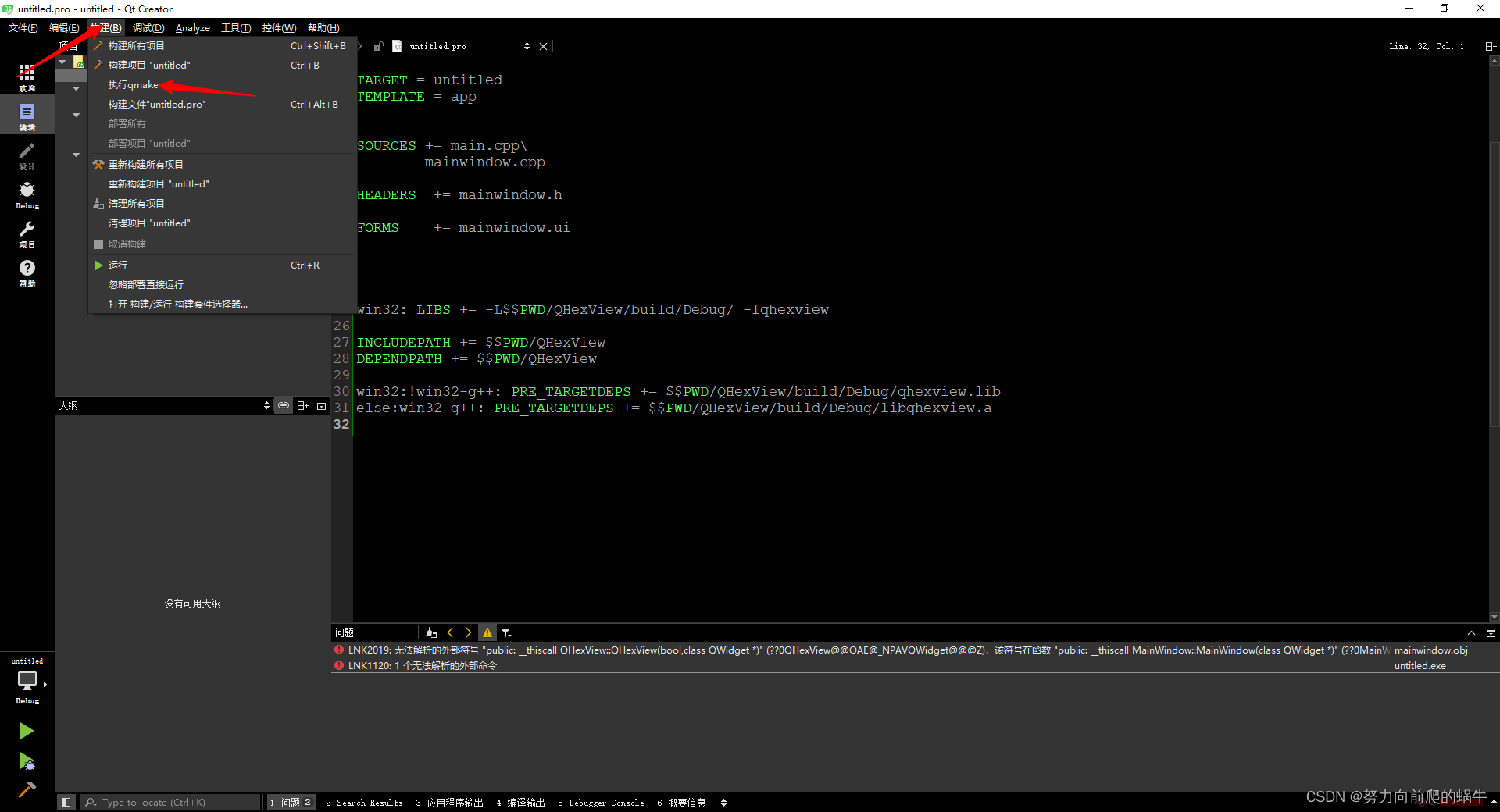The image size is (1500, 812).
Task: Choose 清理项目 "untitled" menu entry
Action: [x=223, y=223]
